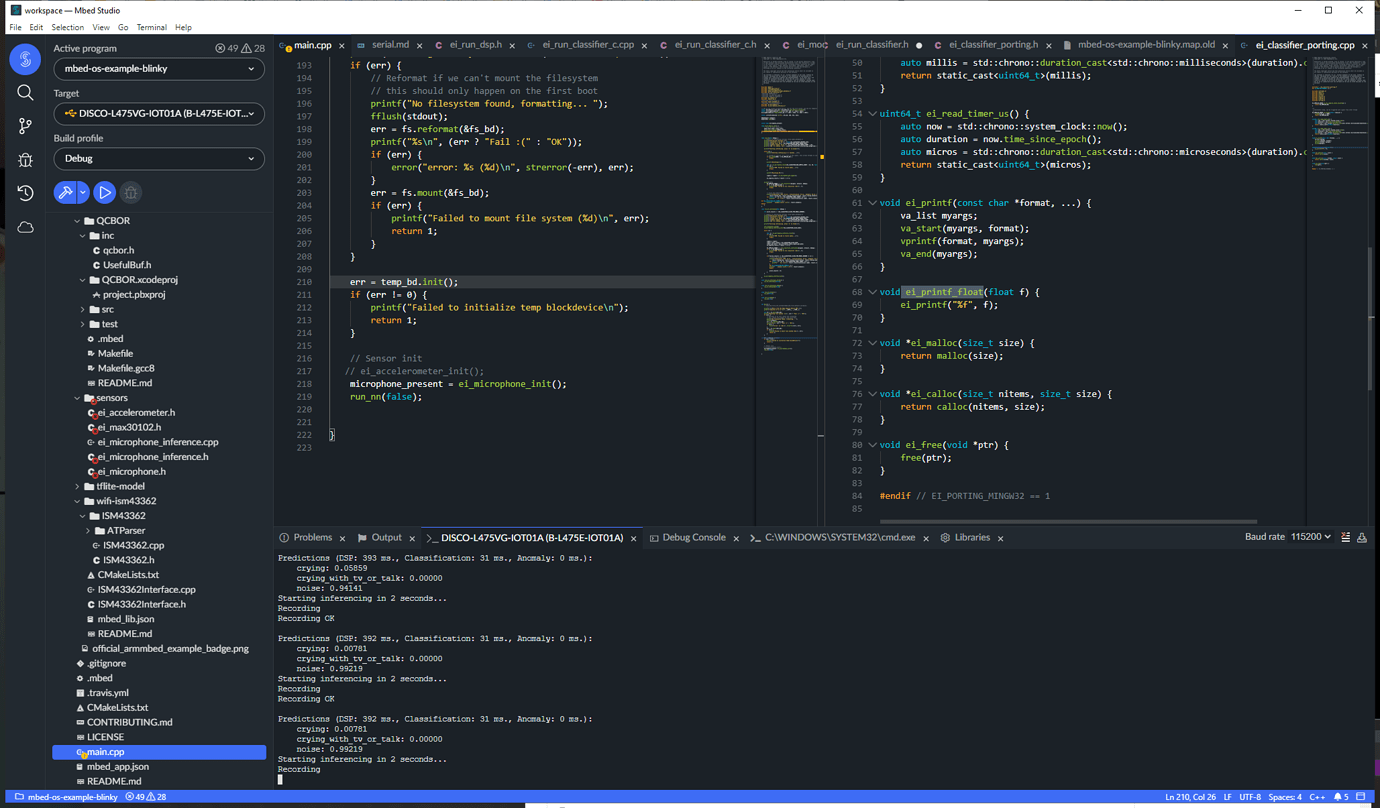1380x808 pixels.
Task: Select ei_microphone.h in the file tree
Action: pos(130,470)
